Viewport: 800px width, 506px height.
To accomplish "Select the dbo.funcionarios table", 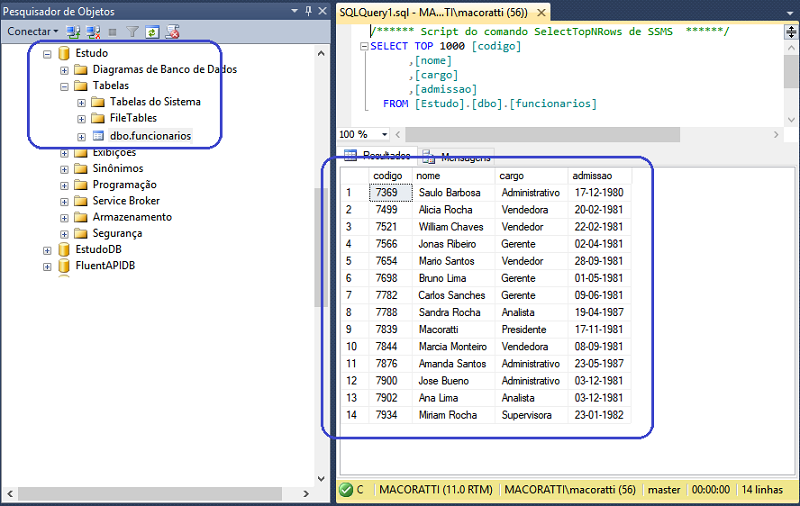I will 150,135.
